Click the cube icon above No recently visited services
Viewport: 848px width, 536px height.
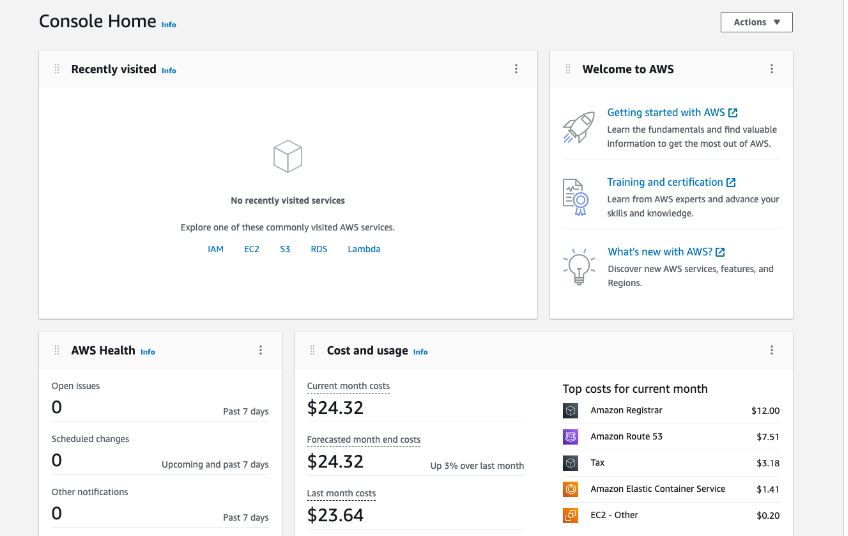tap(287, 156)
